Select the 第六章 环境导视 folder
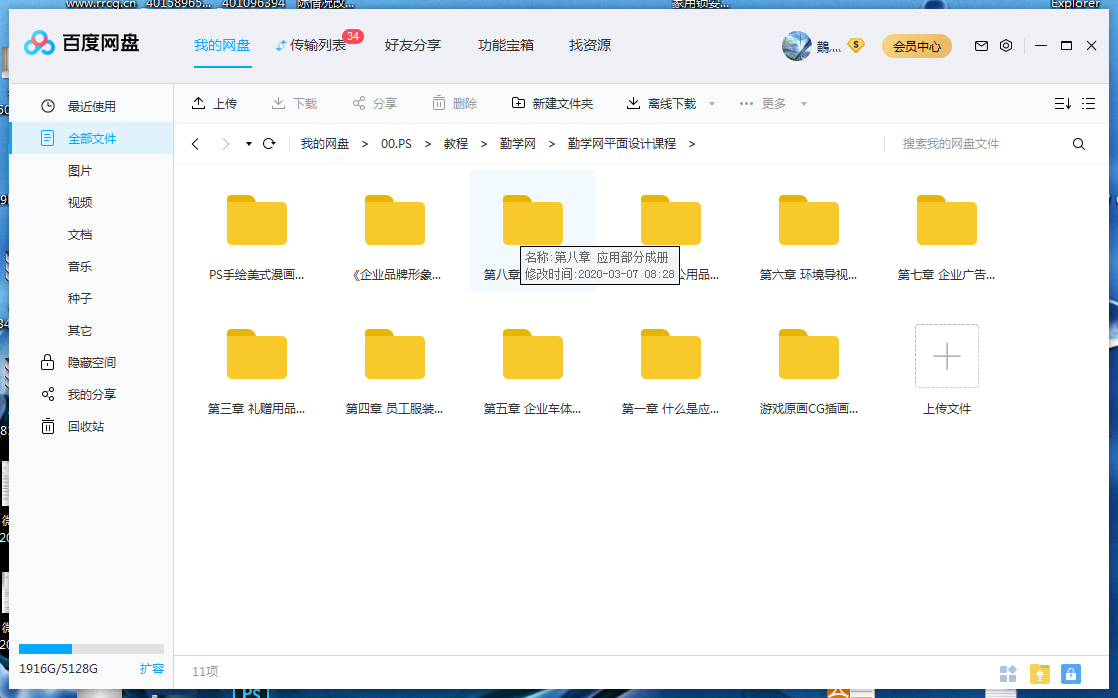 coord(809,237)
